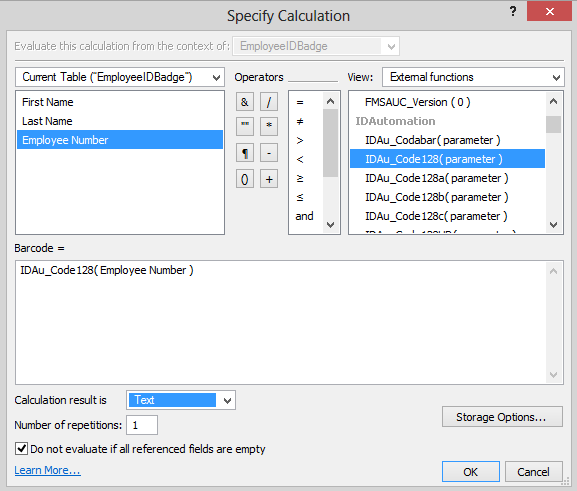Screen dimensions: 577x491
Task: Select IDAu_Code128a( parameter ) function
Action: [x=447, y=178]
